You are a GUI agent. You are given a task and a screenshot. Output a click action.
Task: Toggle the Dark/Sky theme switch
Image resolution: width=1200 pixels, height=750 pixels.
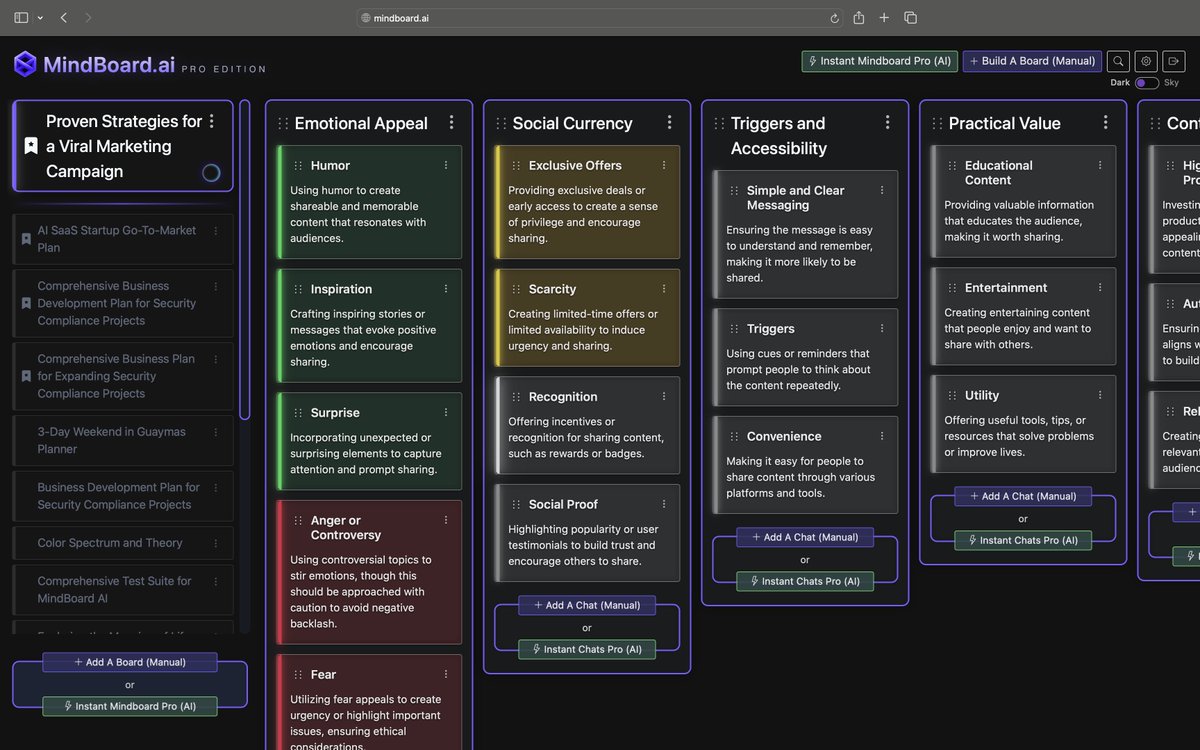click(x=1146, y=83)
